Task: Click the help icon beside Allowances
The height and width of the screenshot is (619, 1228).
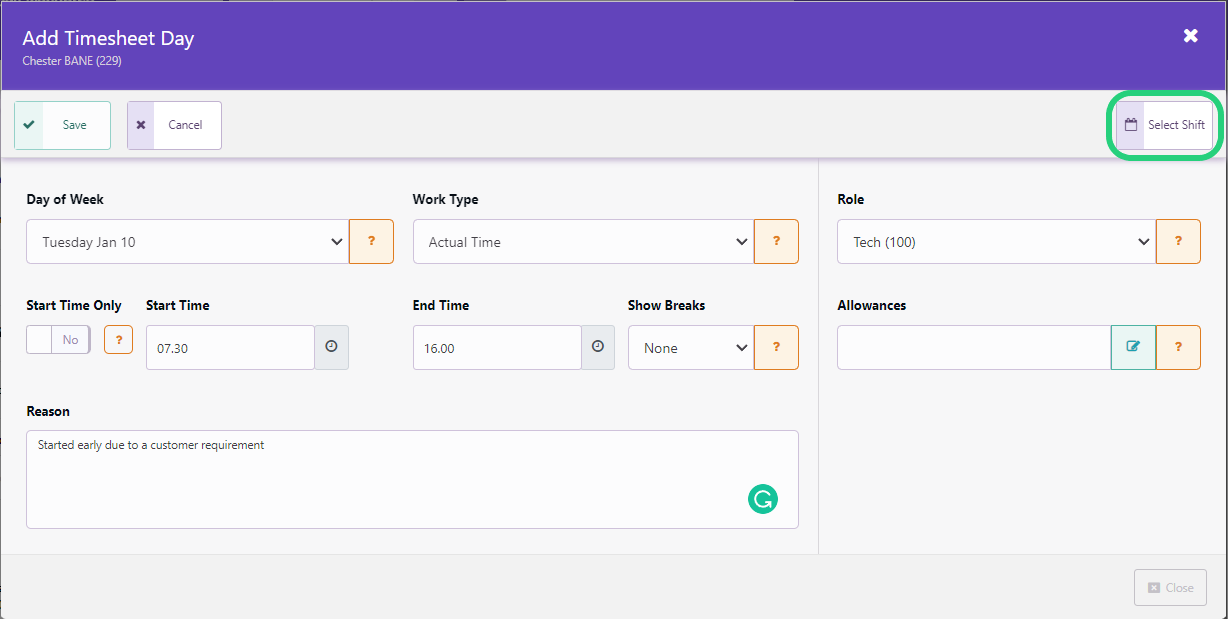Action: tap(1178, 347)
